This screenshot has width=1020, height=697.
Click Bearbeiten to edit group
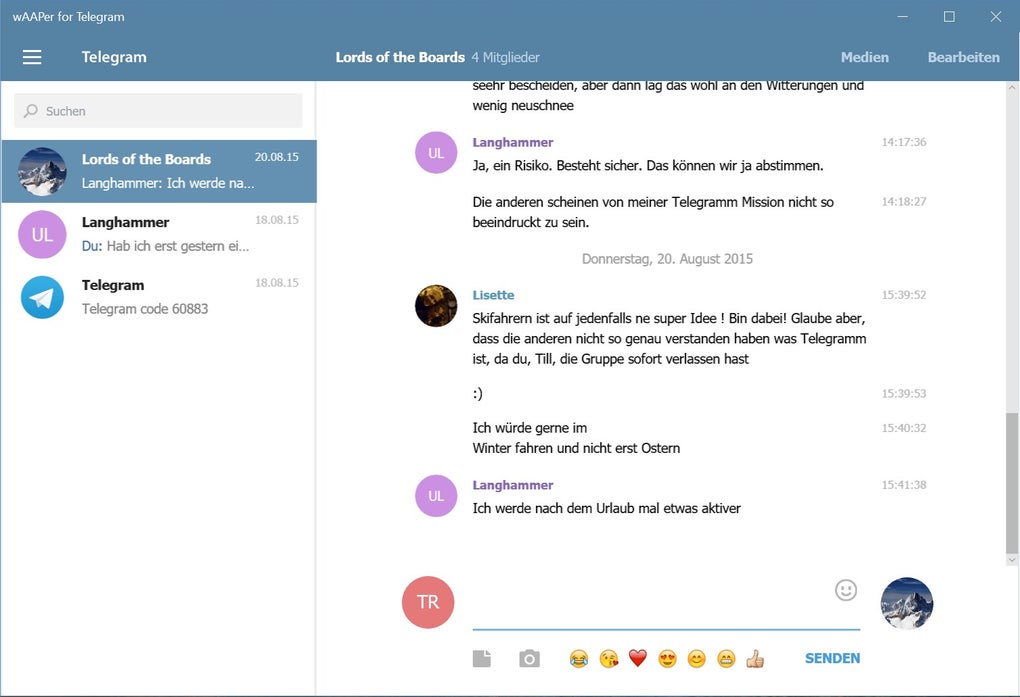pos(963,57)
